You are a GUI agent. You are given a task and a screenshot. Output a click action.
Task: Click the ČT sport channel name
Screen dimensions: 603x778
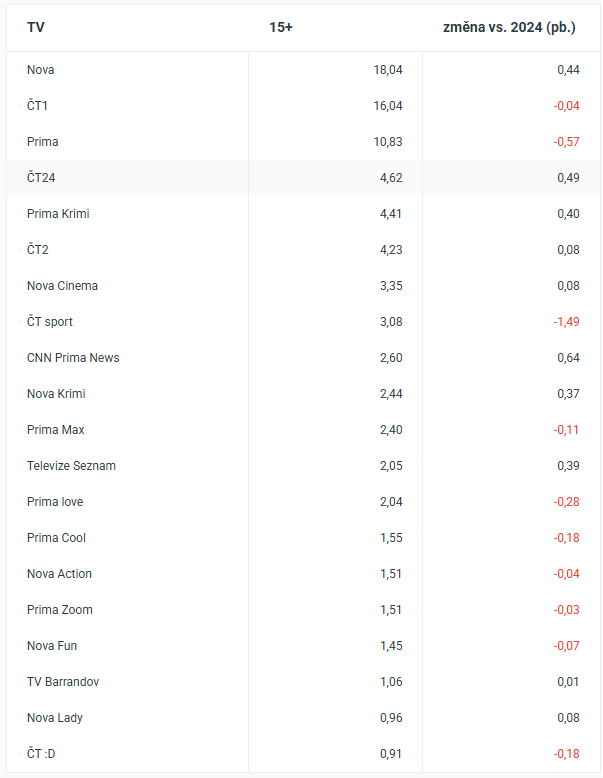(x=50, y=322)
